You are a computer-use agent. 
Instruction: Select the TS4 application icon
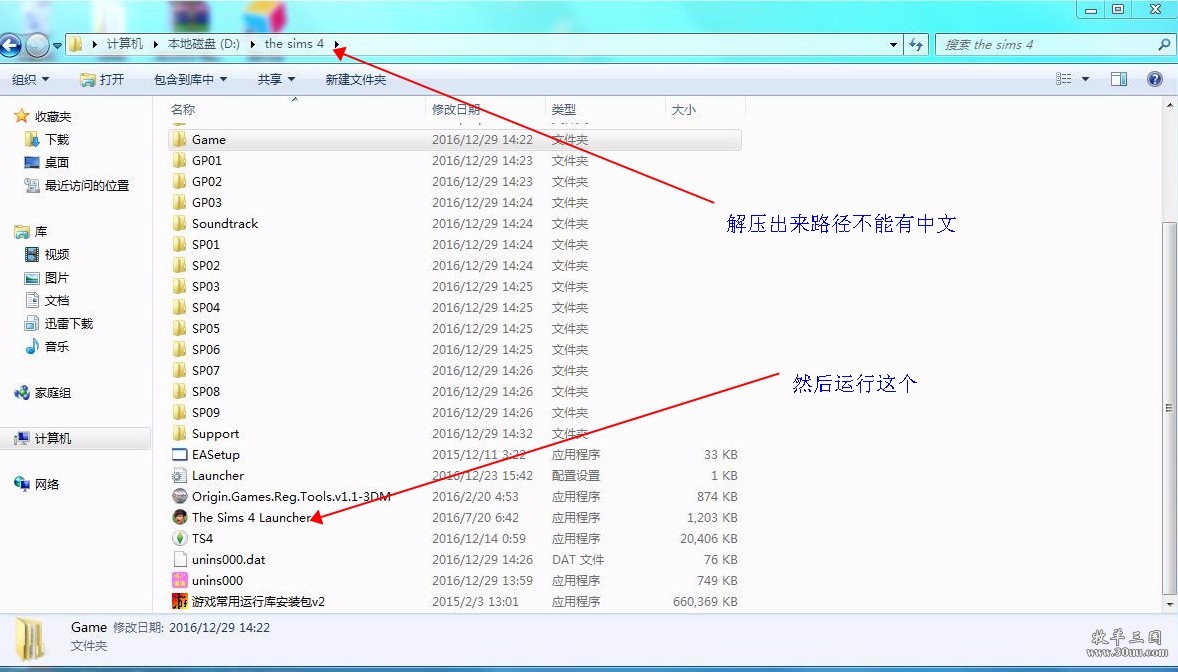[179, 539]
